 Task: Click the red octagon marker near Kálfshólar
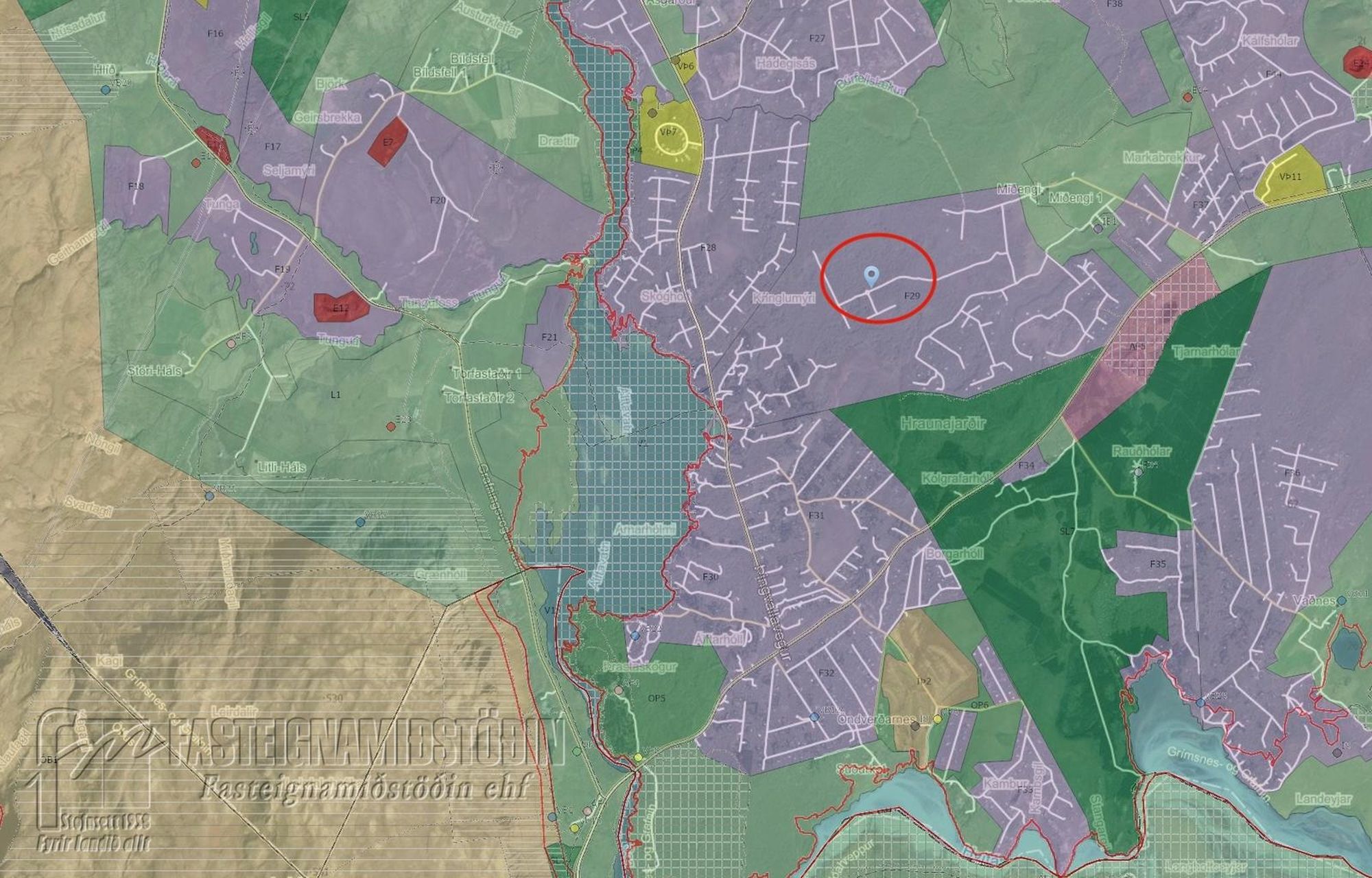[1357, 61]
